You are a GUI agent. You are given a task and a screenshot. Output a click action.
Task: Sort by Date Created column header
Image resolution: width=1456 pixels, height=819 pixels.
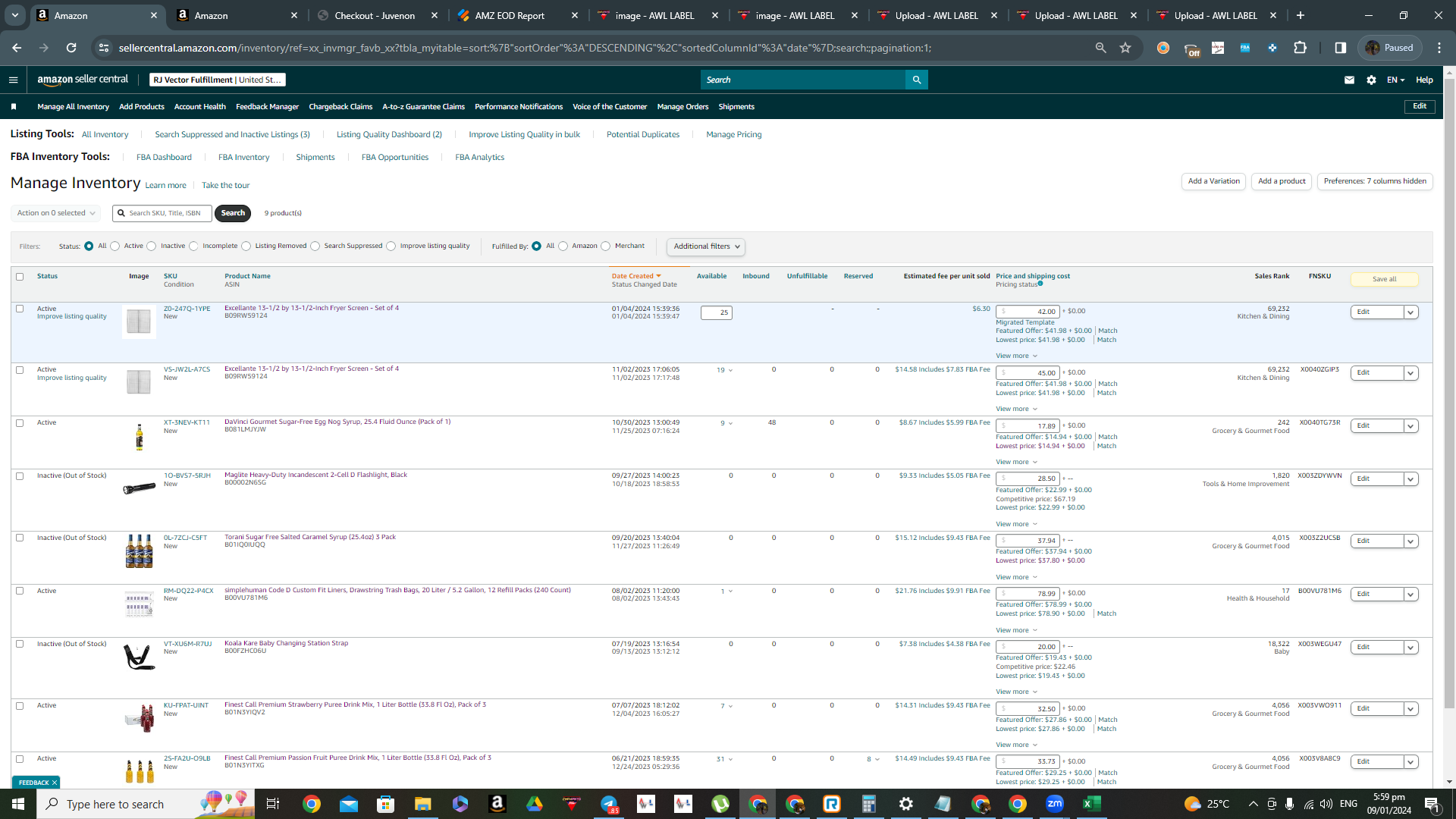pos(636,276)
